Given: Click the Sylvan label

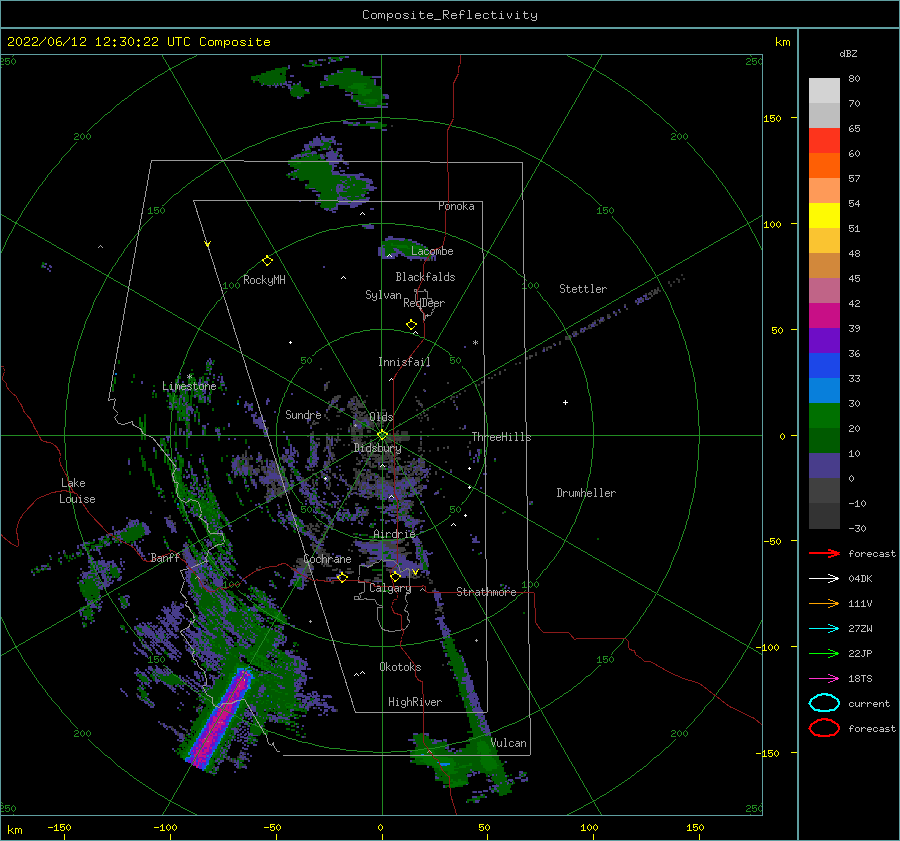Looking at the screenshot, I should tap(383, 295).
